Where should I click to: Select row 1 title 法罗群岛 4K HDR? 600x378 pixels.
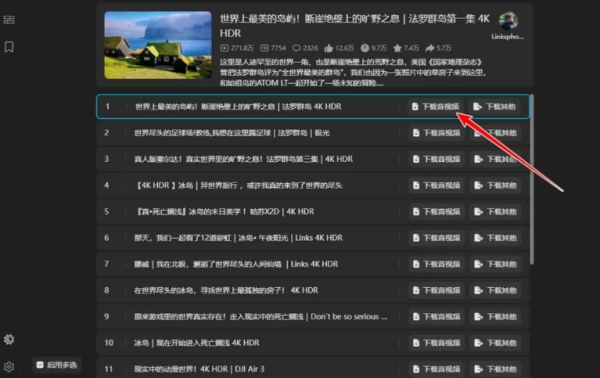[x=238, y=106]
